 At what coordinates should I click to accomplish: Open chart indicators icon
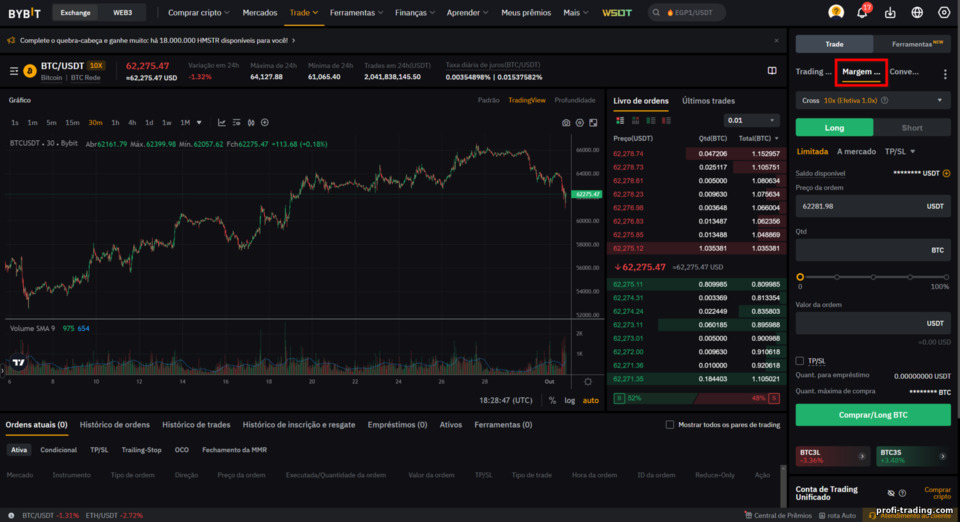(236, 122)
